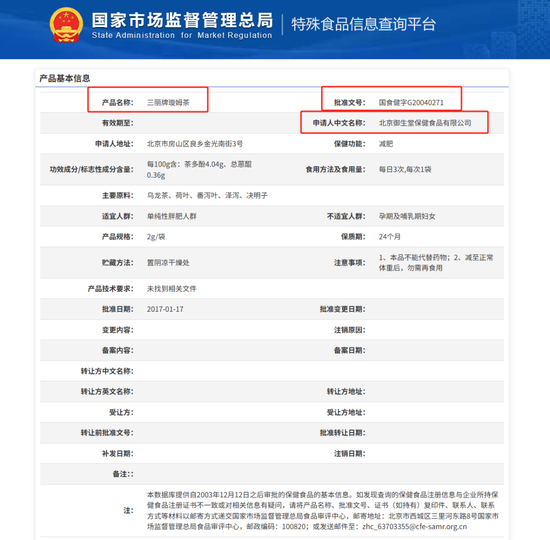Click the 转让方地址 label

346,392
